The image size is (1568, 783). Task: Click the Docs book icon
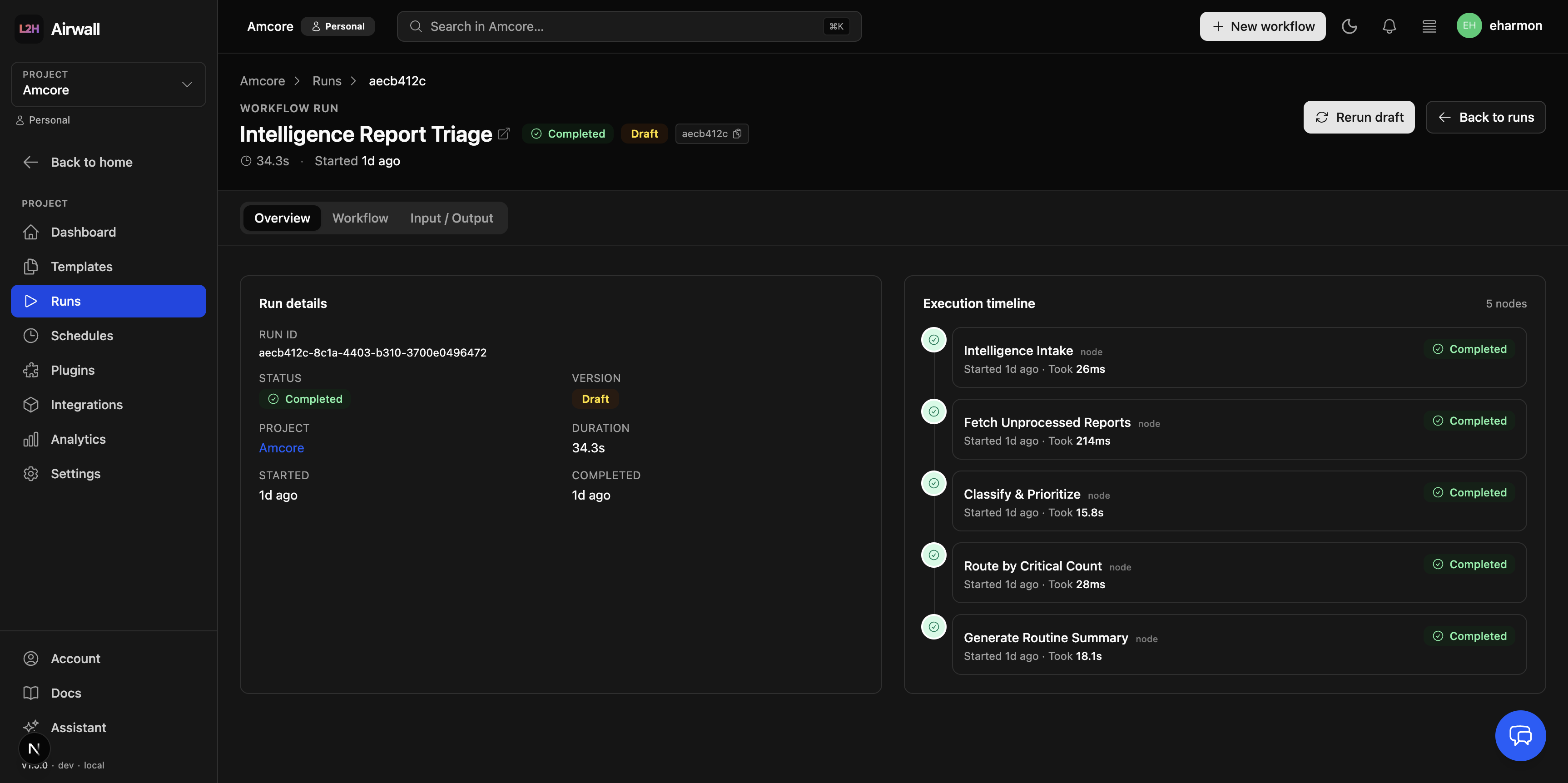(31, 693)
